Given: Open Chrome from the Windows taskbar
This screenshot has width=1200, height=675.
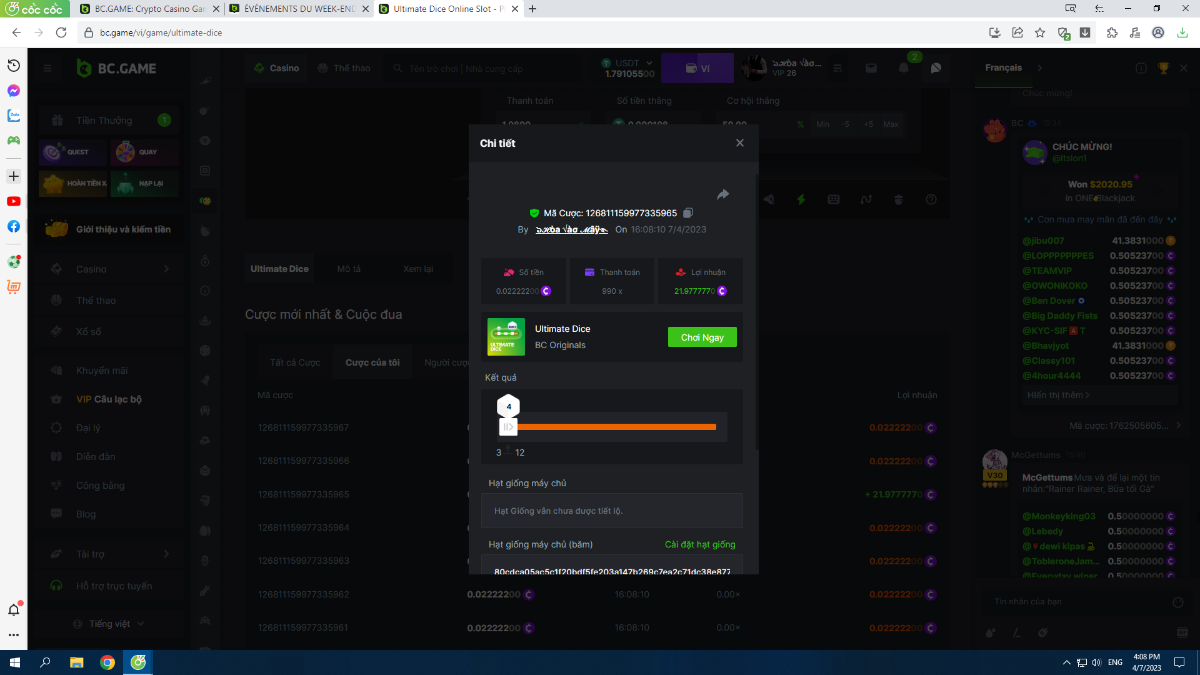Looking at the screenshot, I should click(x=107, y=662).
